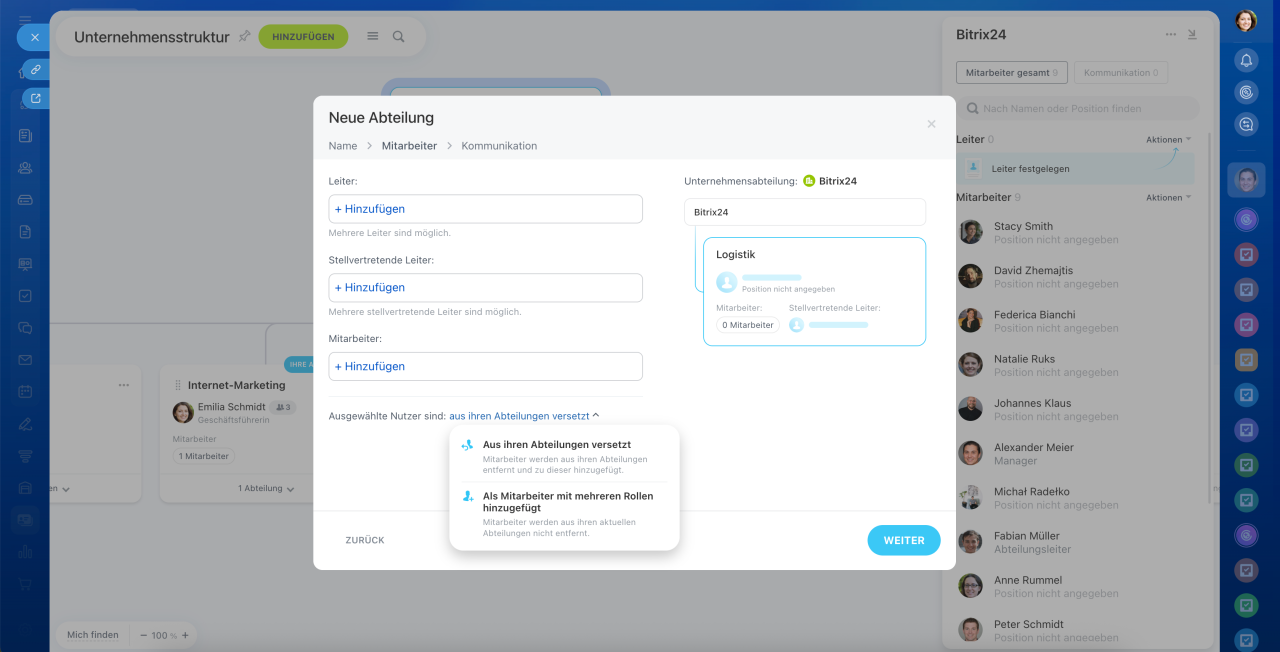
Task: Collapse the Bitrix24 side panel arrow
Action: pyautogui.click(x=1192, y=34)
